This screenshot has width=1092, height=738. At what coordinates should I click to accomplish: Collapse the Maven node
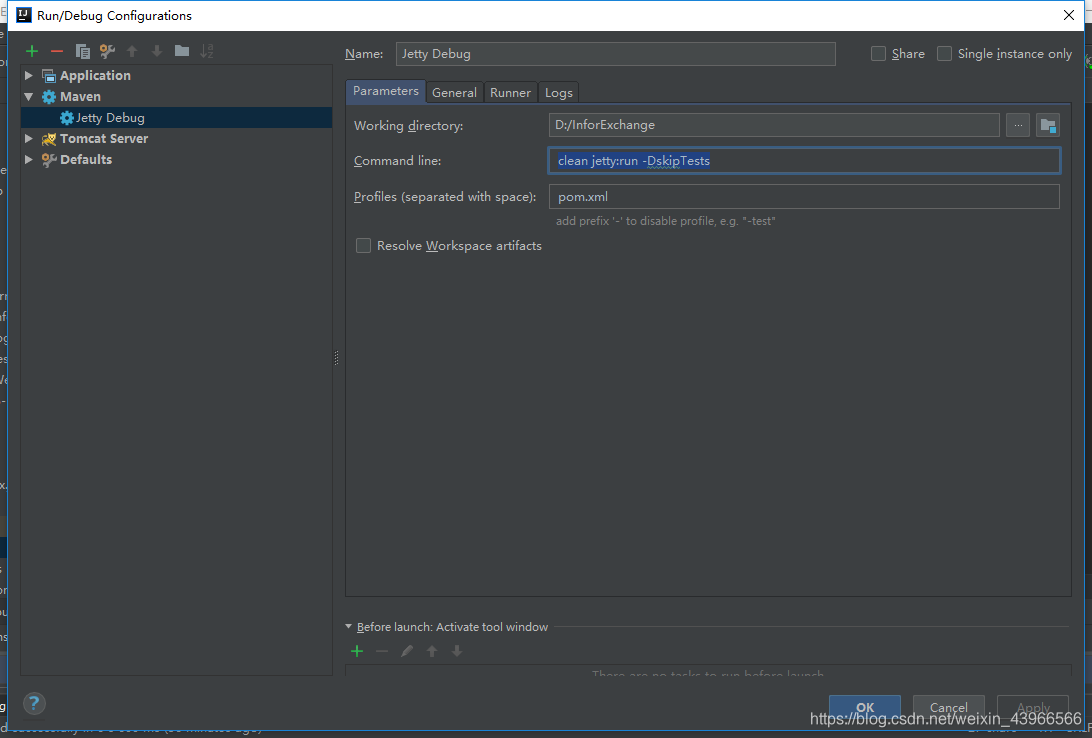29,97
